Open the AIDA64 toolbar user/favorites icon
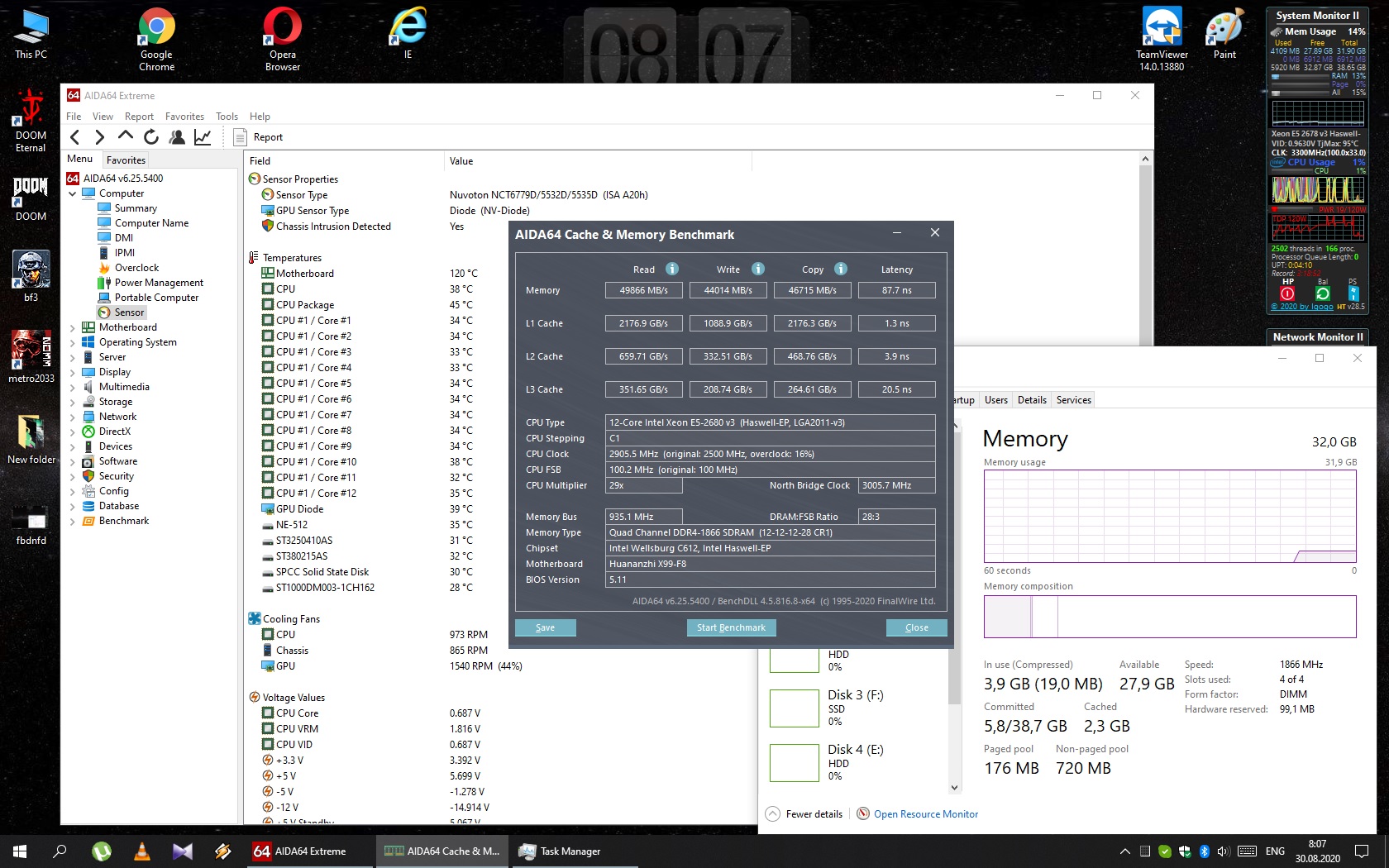The height and width of the screenshot is (868, 1389). pos(177,137)
